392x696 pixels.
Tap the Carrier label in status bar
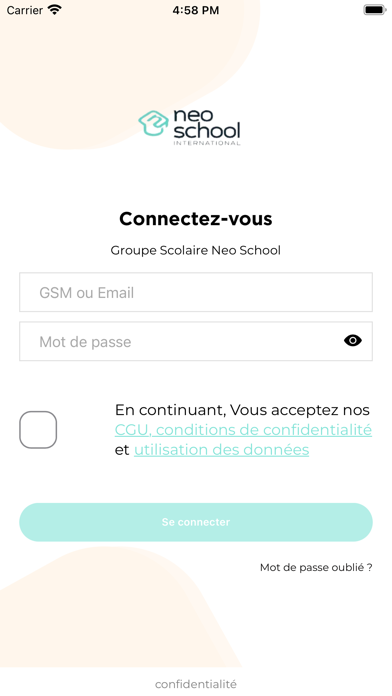tap(25, 10)
